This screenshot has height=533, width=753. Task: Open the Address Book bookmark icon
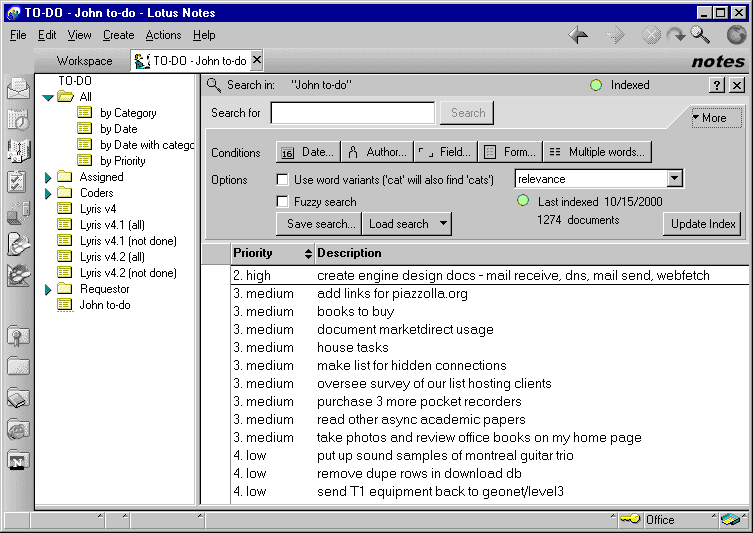(18, 151)
